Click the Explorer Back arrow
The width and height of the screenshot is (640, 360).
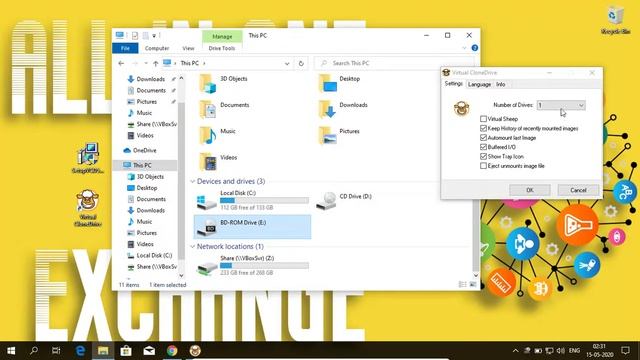tap(121, 63)
